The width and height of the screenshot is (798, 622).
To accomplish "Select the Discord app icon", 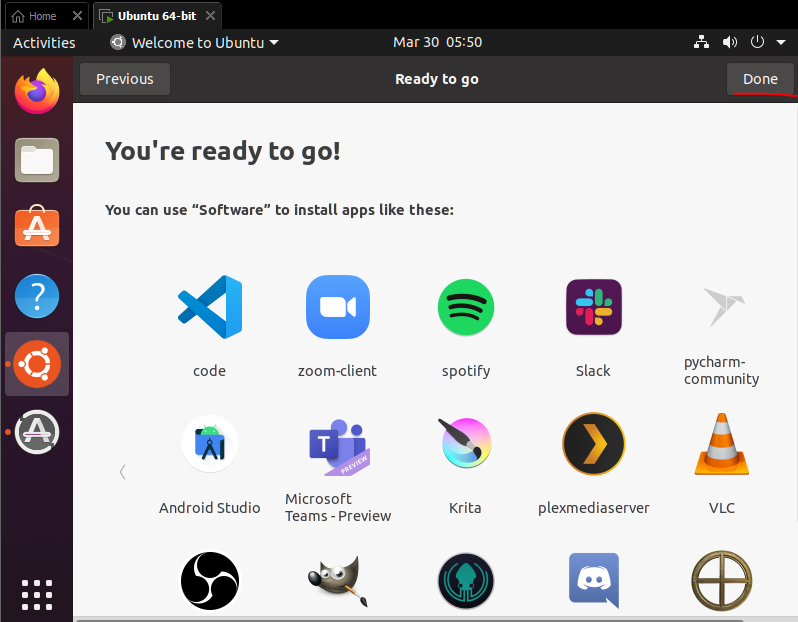I will [x=594, y=581].
